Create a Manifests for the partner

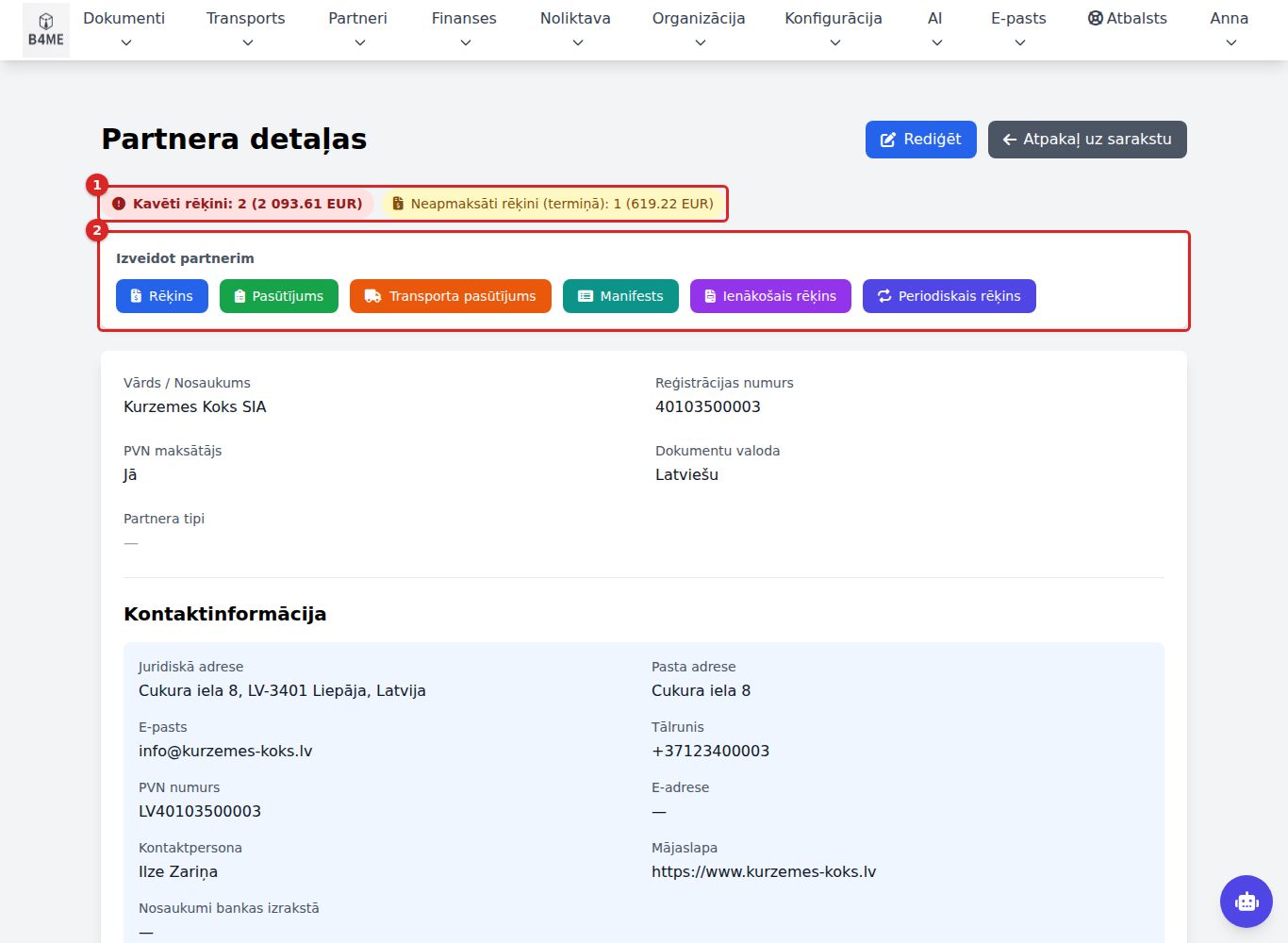click(620, 296)
